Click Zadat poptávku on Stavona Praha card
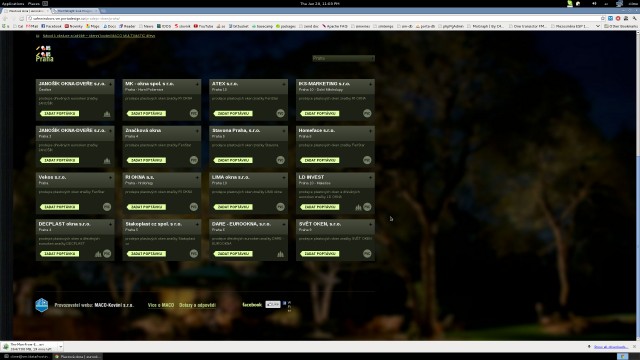 click(233, 160)
